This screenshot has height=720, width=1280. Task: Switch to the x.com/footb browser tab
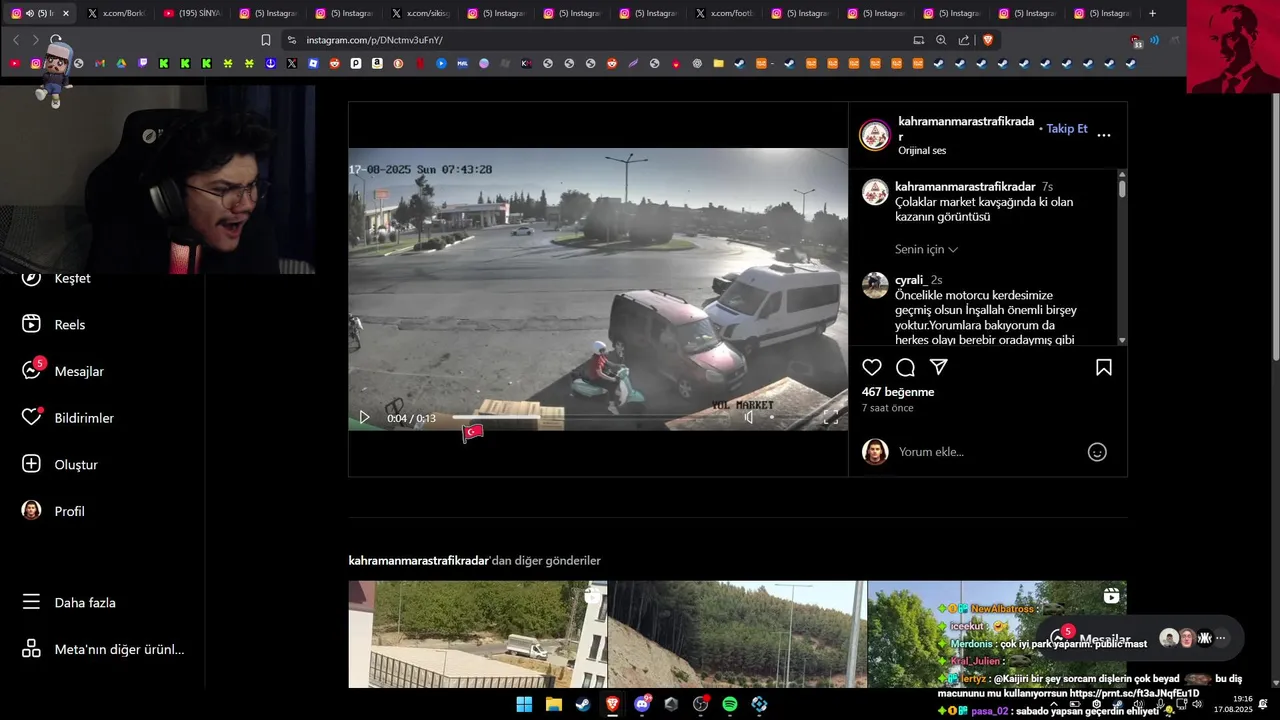(723, 13)
